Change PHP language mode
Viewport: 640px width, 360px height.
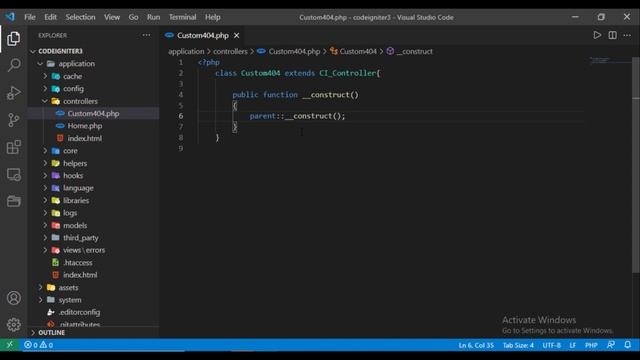(x=591, y=345)
